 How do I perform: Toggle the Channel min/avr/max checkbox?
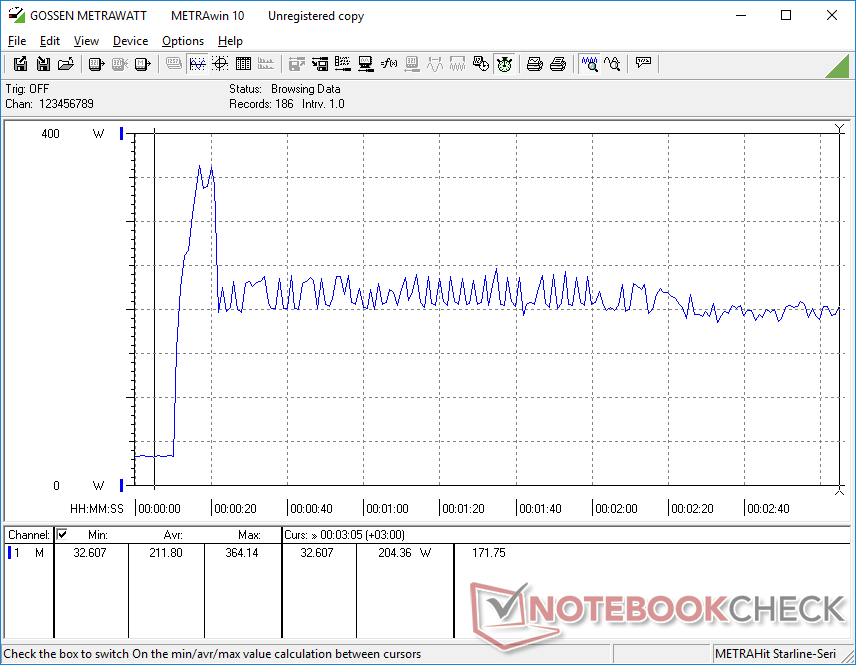point(62,534)
